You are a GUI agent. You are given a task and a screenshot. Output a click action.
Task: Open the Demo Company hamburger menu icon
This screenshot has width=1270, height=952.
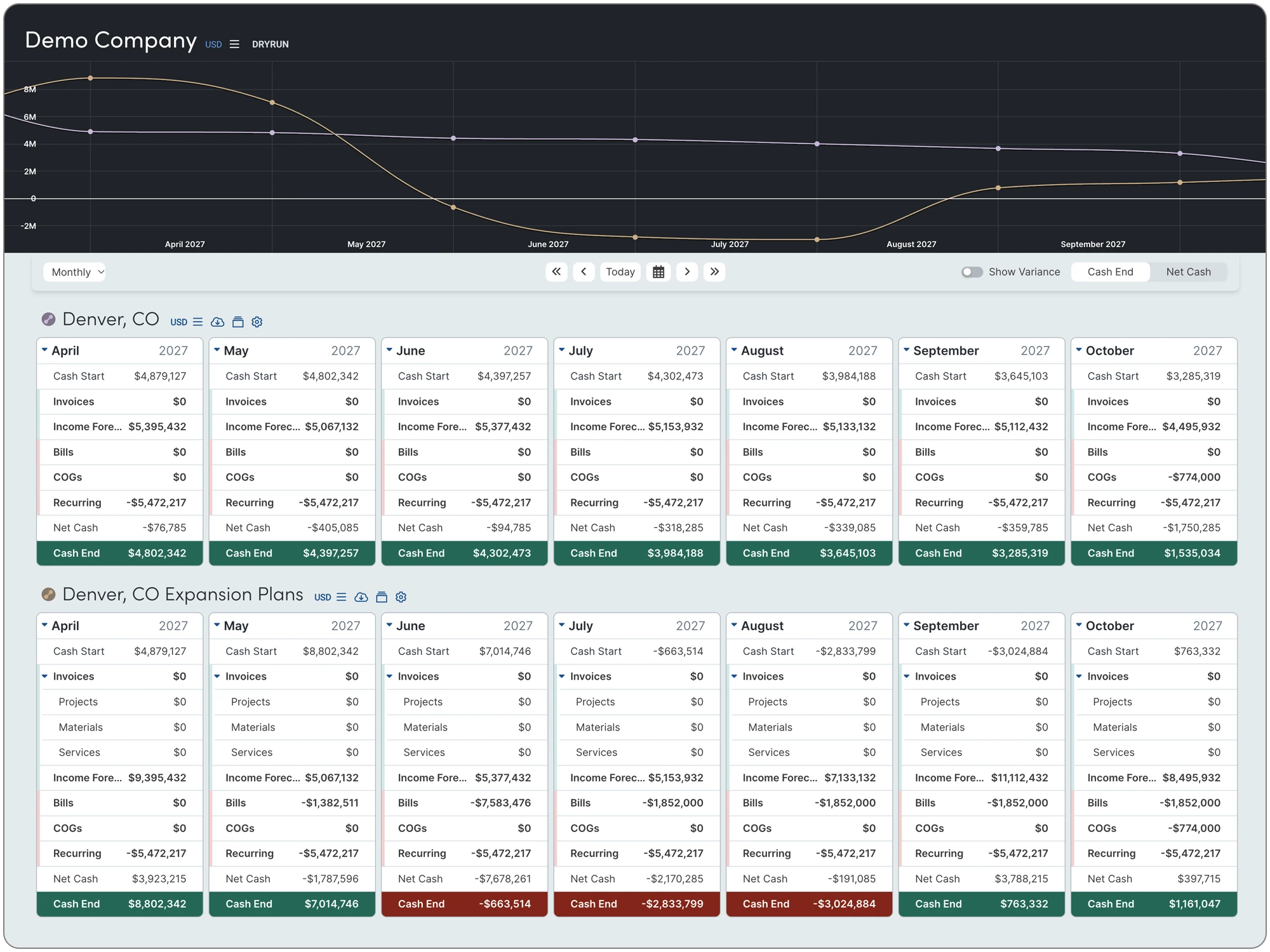tap(234, 44)
